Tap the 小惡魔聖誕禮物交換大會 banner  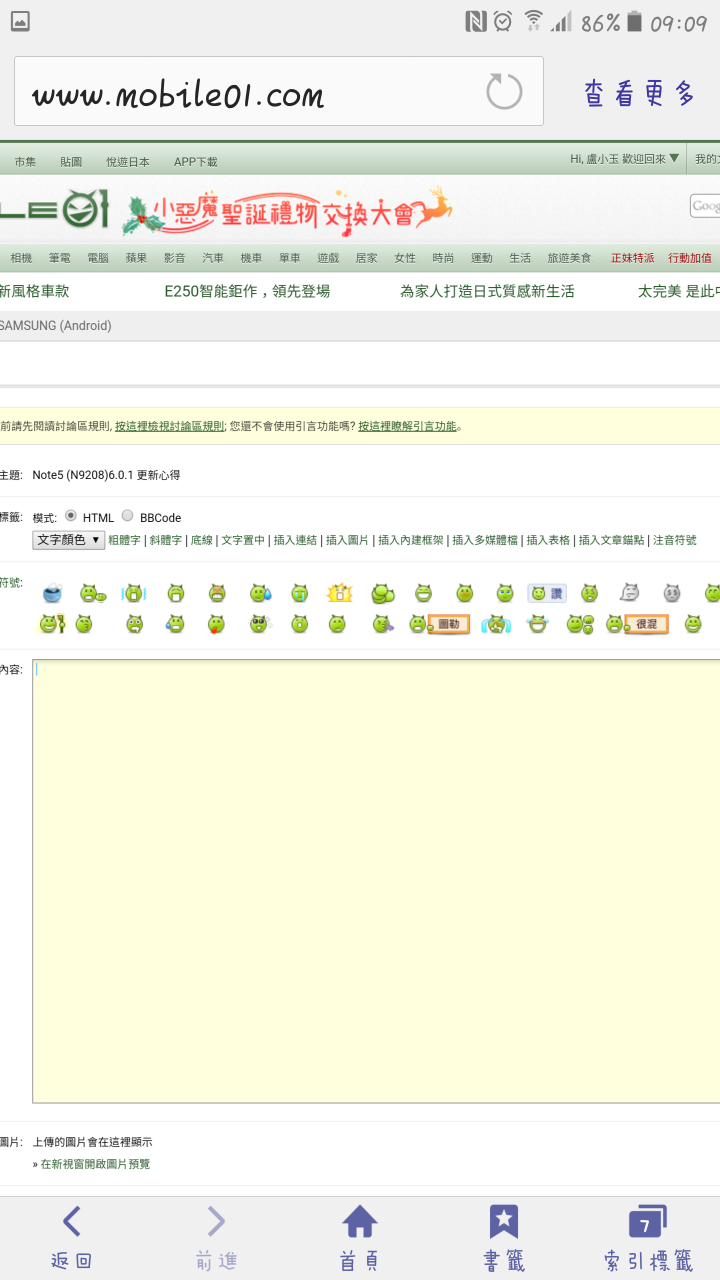coord(288,212)
